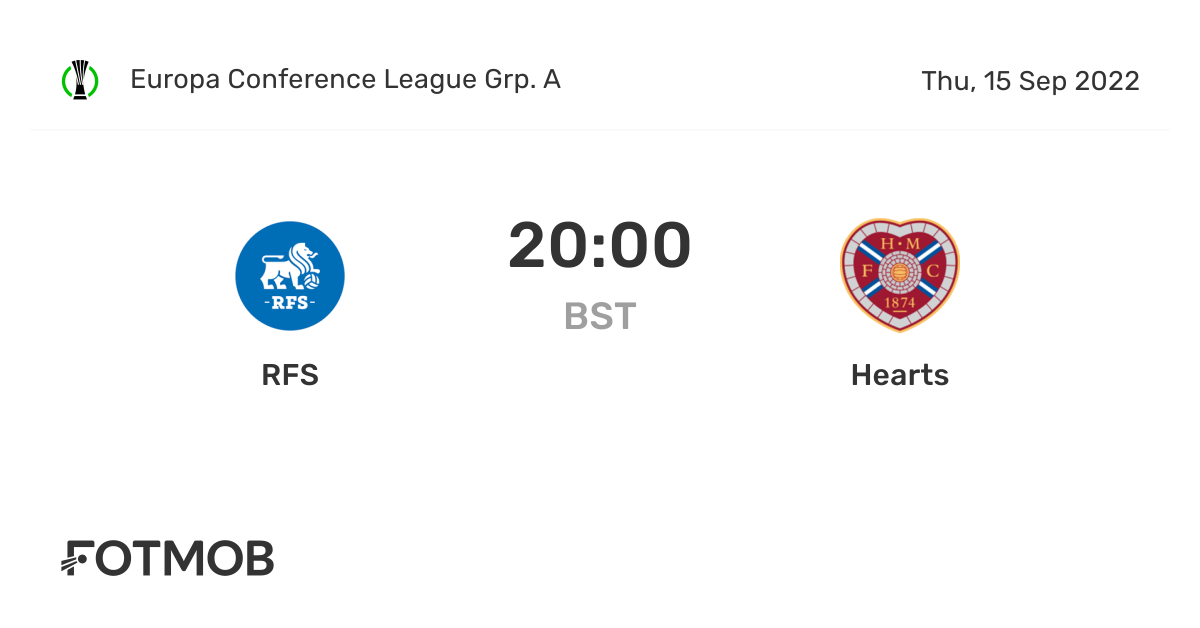Click the match date Thu, 15 Sep 2022

[1030, 81]
